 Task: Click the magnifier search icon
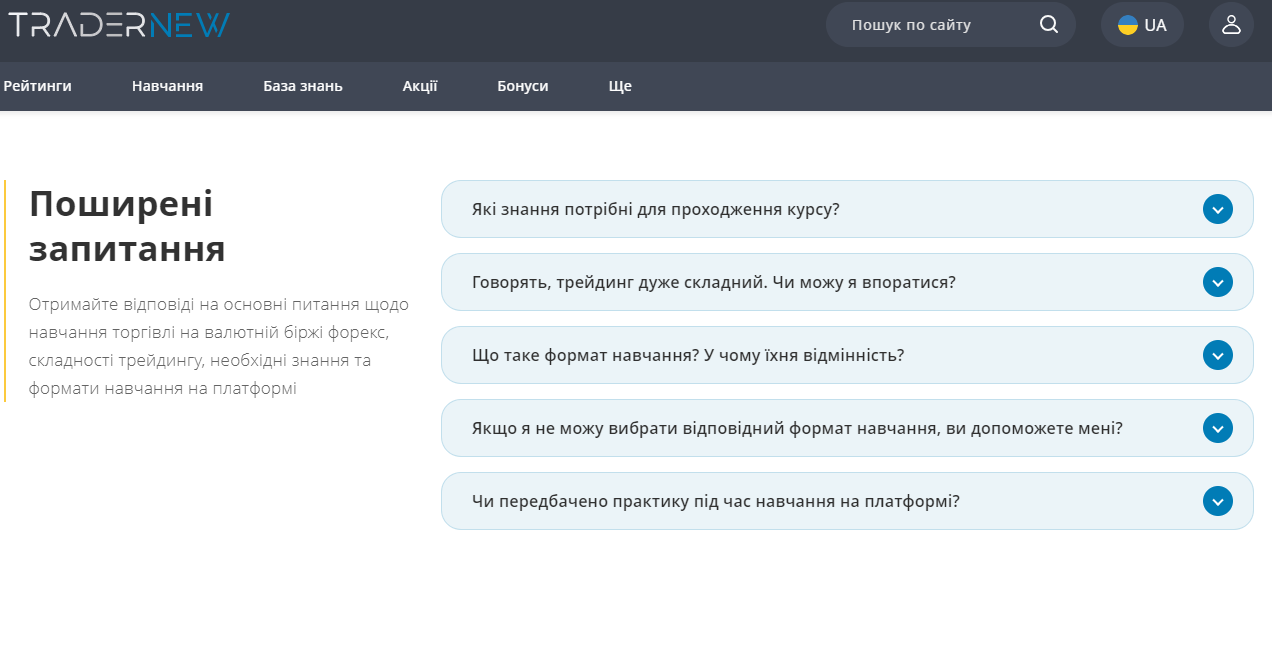(1048, 25)
